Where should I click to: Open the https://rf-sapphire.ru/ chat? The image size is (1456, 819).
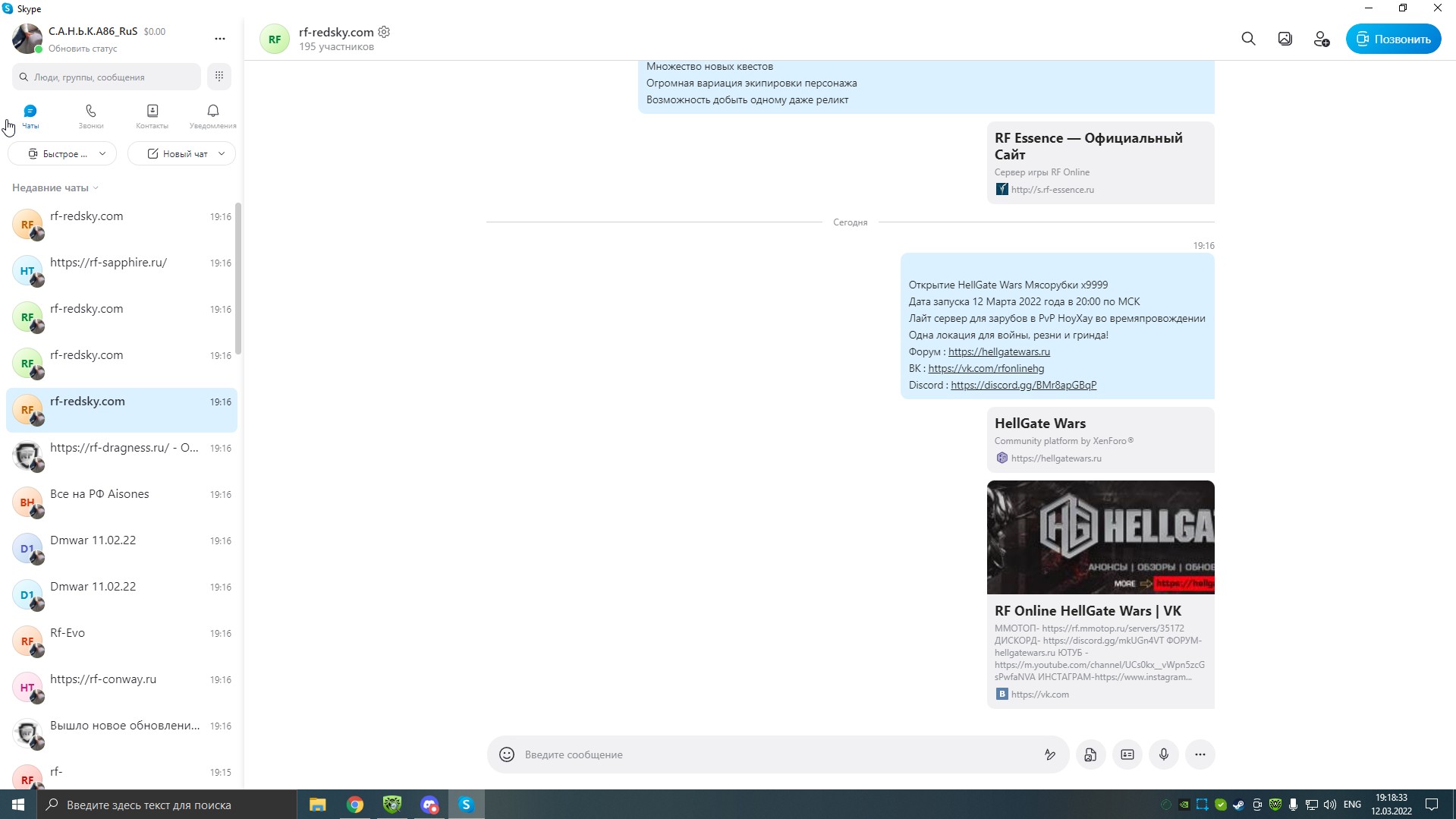coord(121,270)
